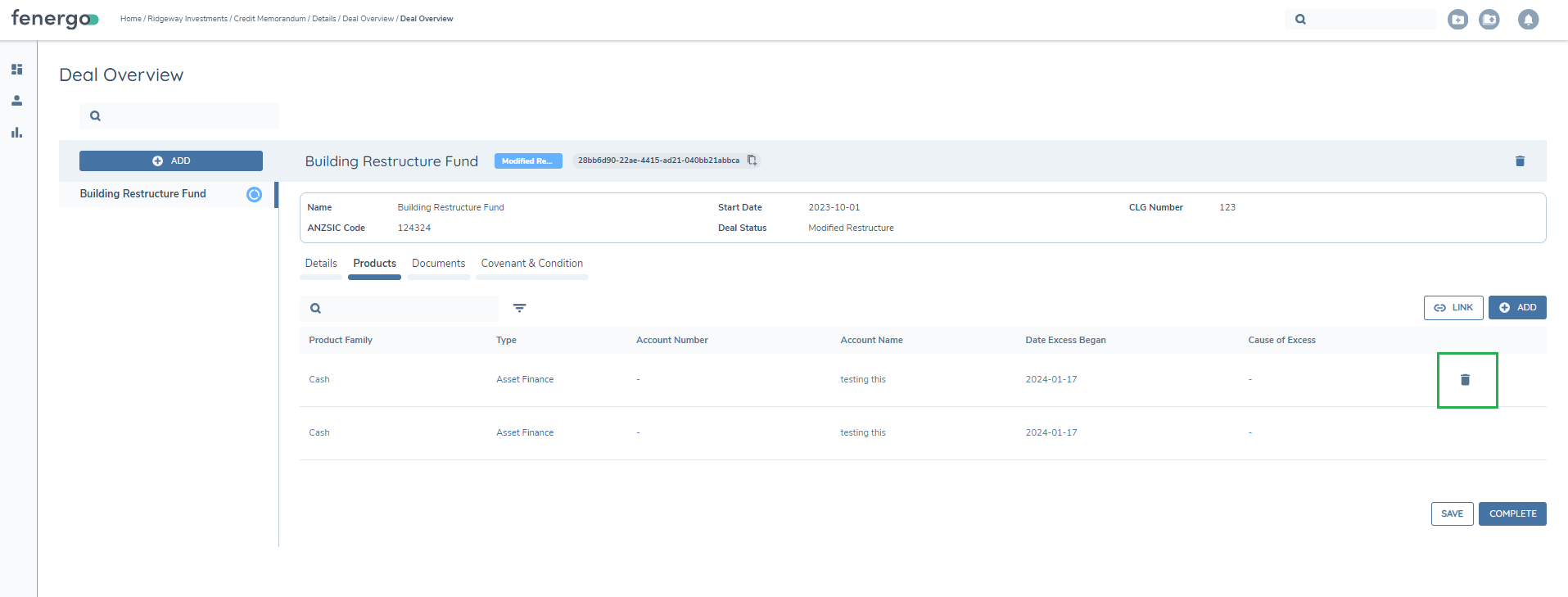Switch to the Details tab

(x=321, y=264)
